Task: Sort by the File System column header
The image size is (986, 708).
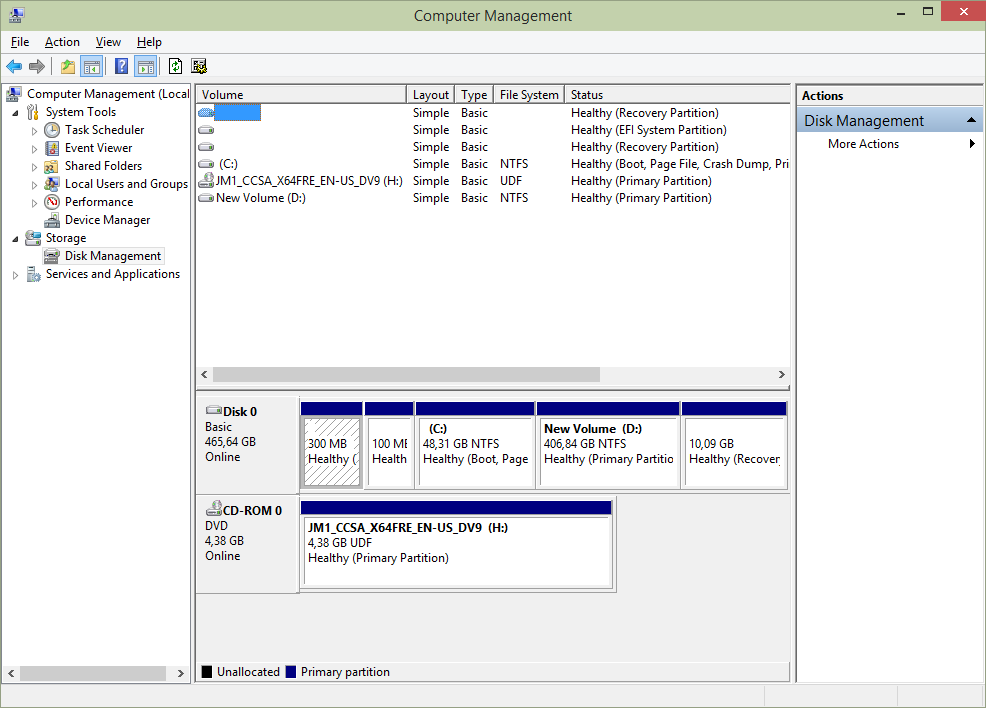Action: pyautogui.click(x=529, y=95)
